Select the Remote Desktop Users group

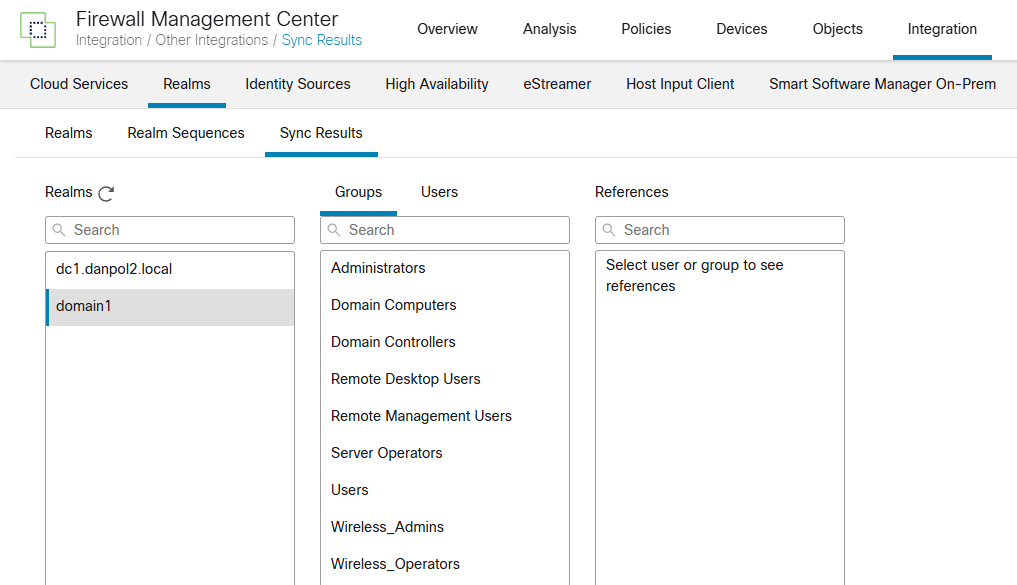pos(445,379)
